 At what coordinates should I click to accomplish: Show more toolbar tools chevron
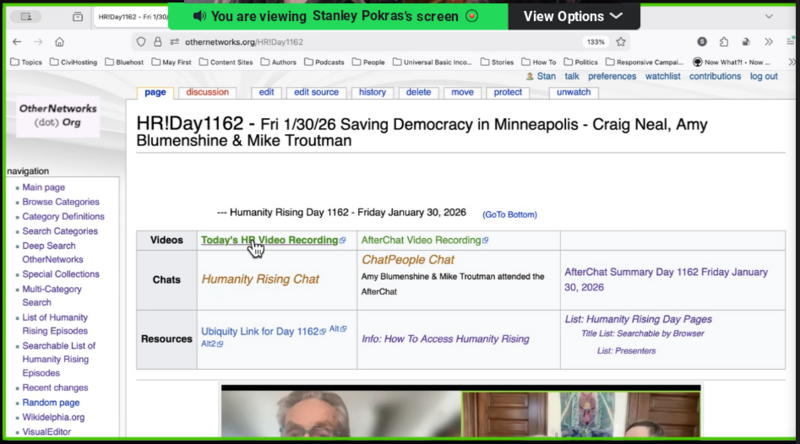click(768, 42)
